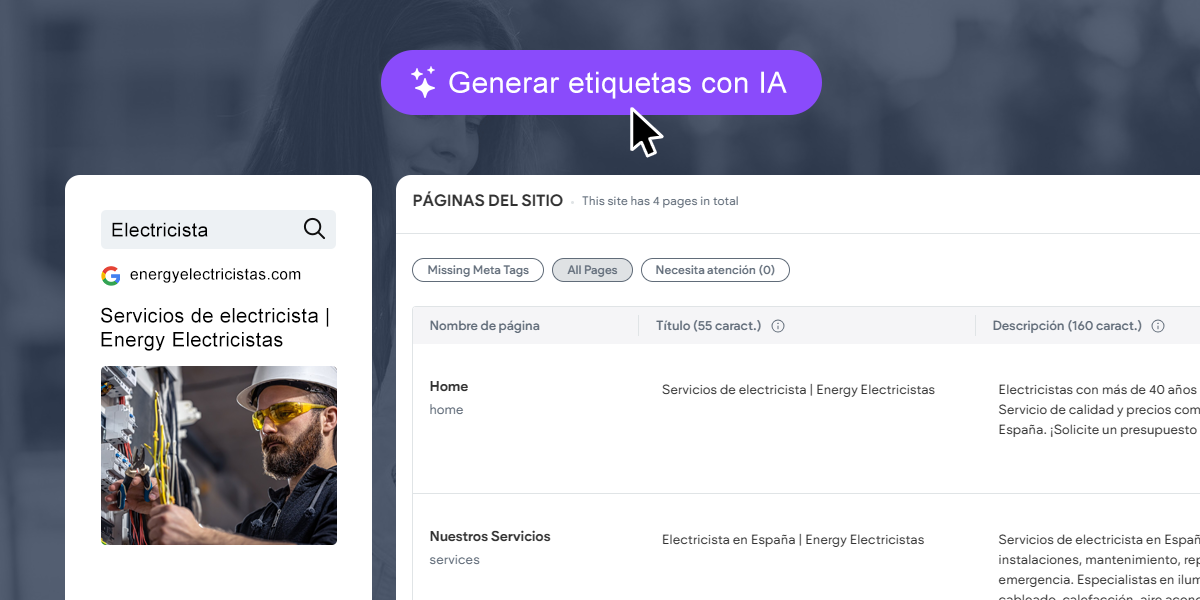Click the info icon next to Título (55 caract.)
Viewport: 1200px width, 600px height.
point(778,326)
